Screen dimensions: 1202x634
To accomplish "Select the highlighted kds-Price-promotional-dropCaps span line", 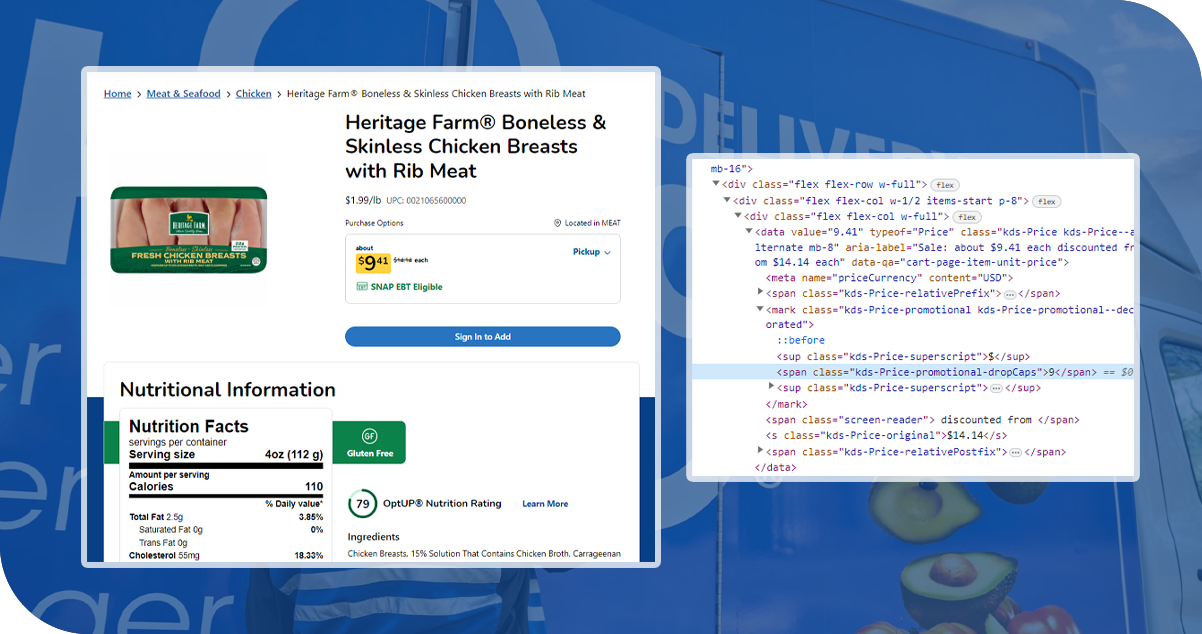I will [910, 372].
